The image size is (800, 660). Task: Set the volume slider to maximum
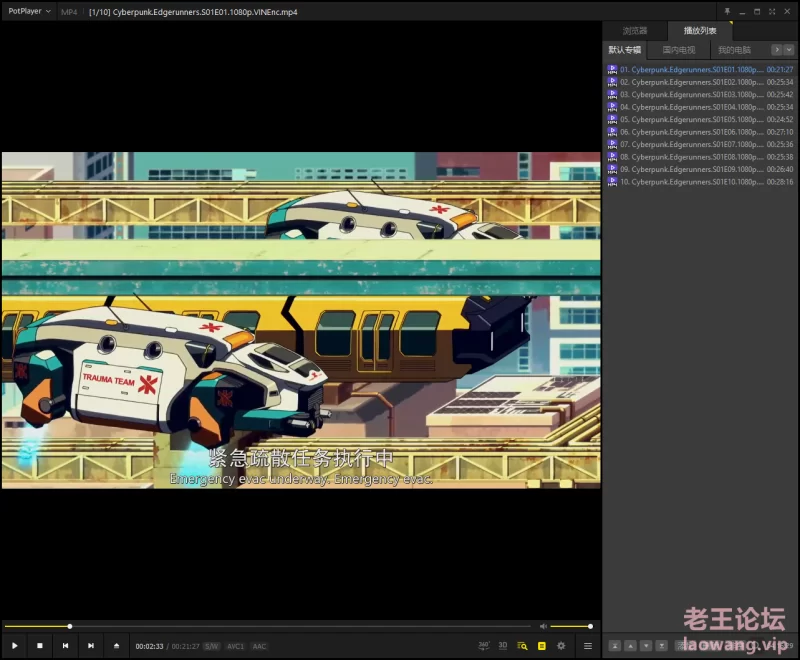590,626
